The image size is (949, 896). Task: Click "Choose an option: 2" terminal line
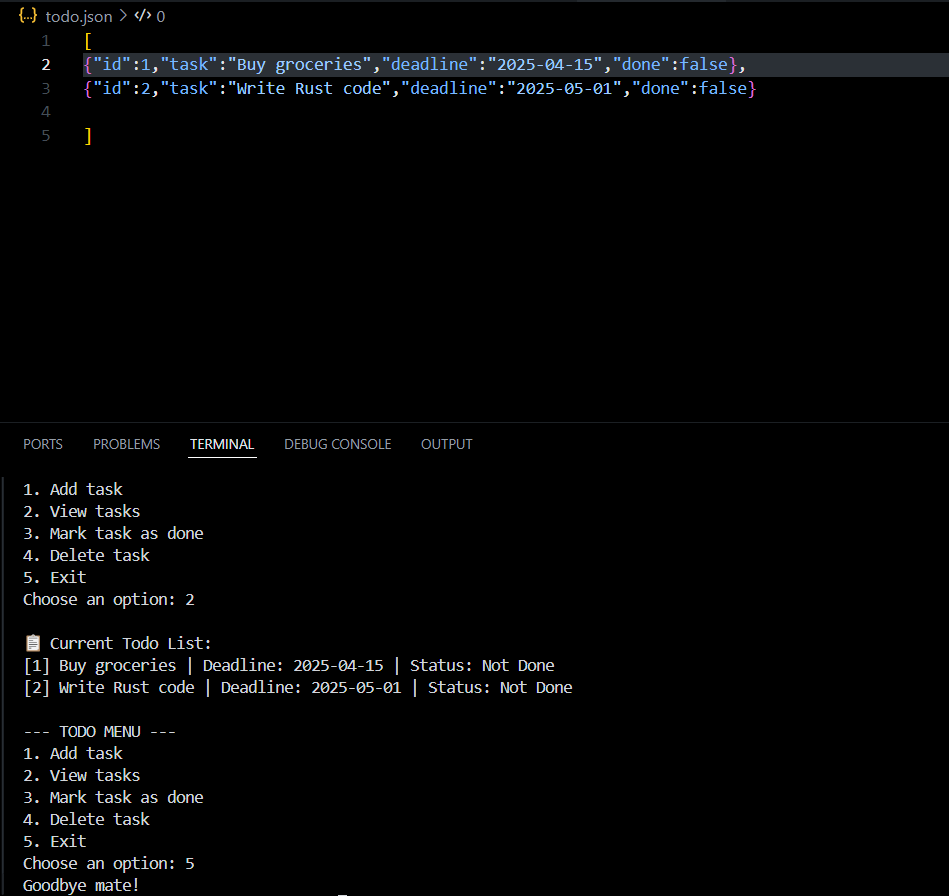click(x=109, y=599)
